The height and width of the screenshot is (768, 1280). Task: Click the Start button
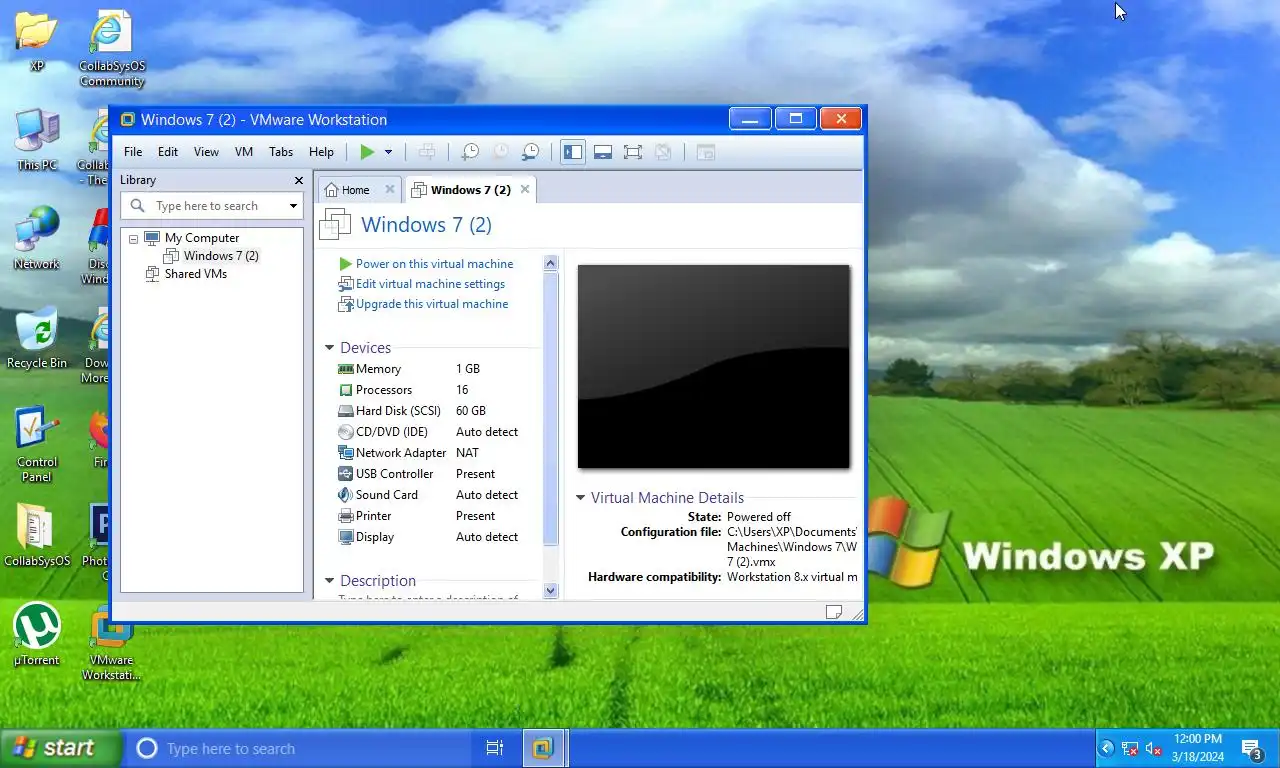tap(60, 748)
